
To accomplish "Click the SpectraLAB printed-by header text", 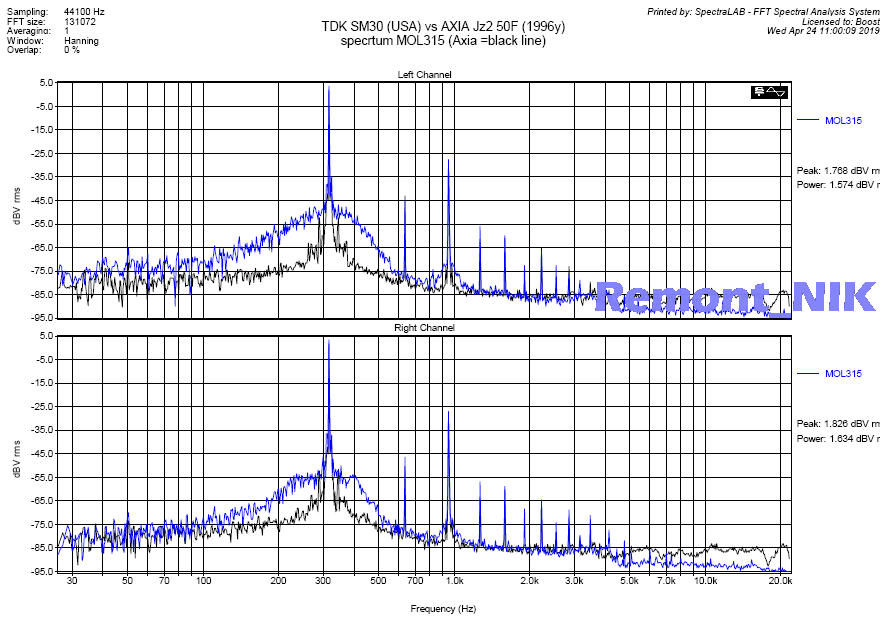I will (763, 11).
